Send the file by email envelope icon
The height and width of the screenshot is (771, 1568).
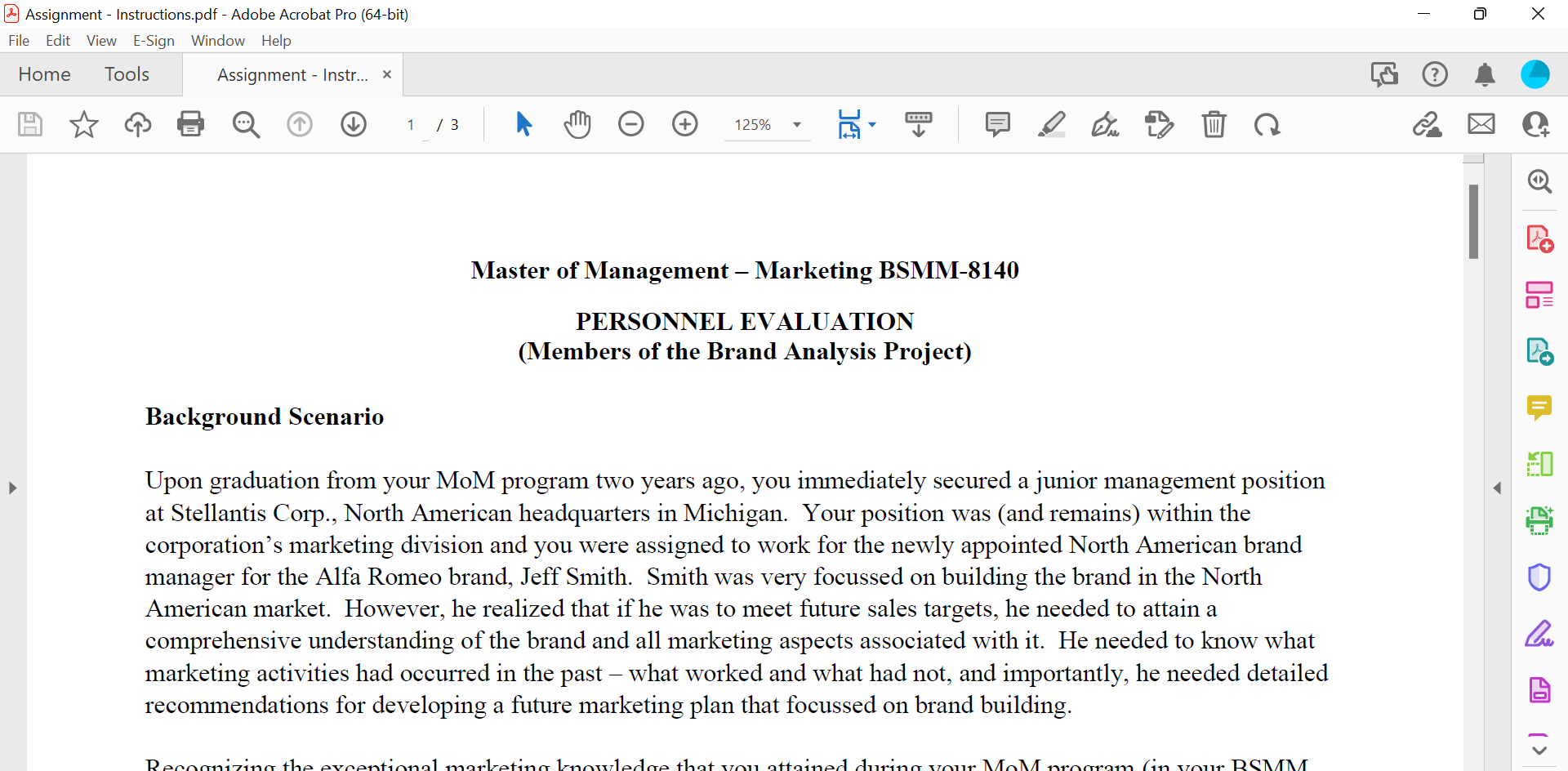click(1481, 124)
